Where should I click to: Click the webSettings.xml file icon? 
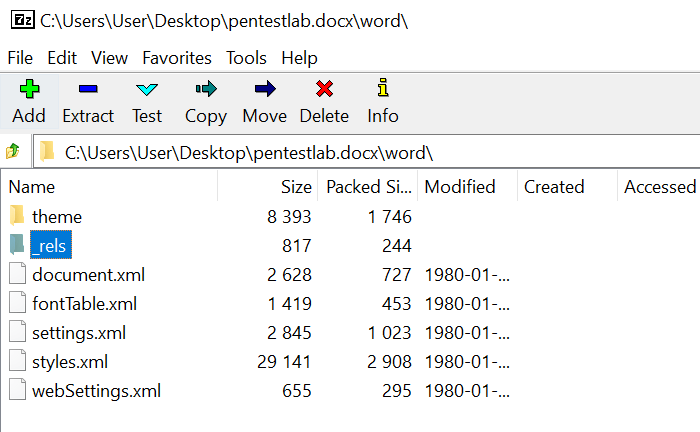[17, 390]
